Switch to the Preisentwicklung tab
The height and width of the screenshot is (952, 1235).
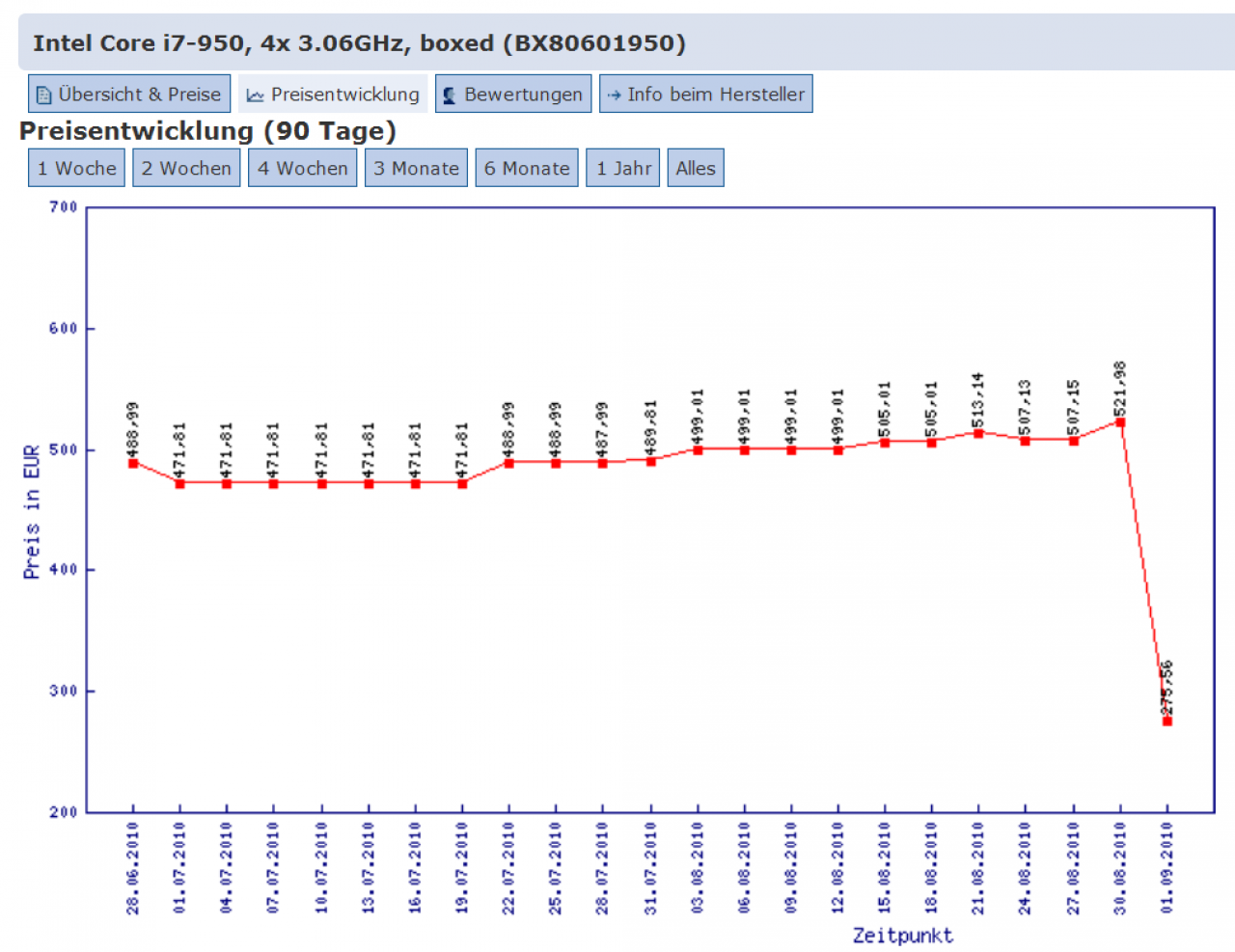(333, 94)
